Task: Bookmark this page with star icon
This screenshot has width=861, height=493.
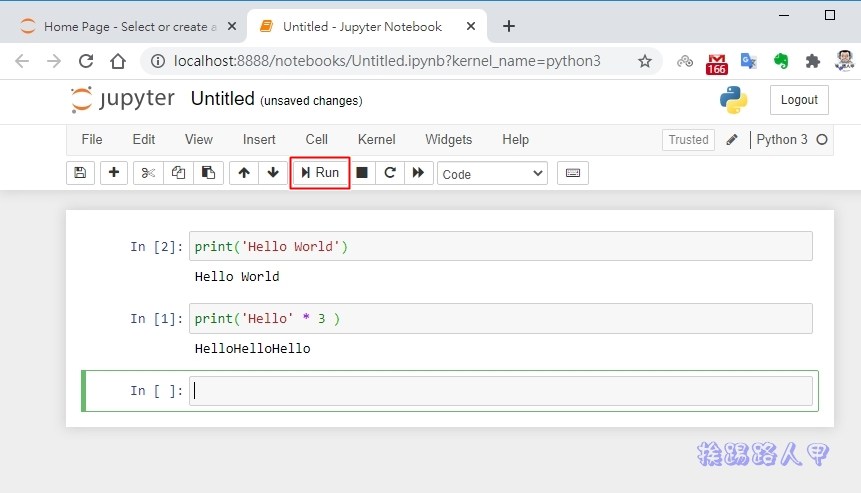Action: coord(645,61)
